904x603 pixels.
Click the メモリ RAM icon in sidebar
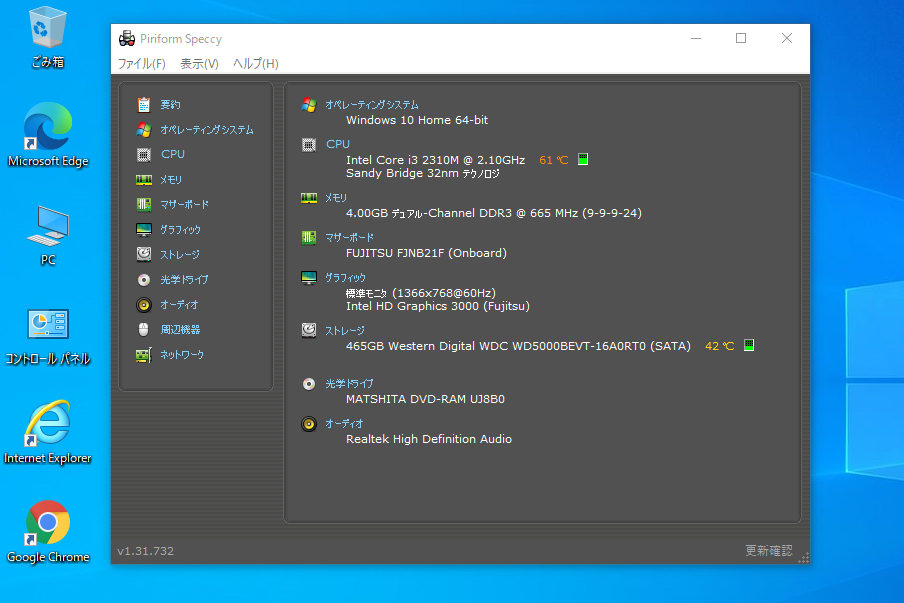(x=144, y=180)
